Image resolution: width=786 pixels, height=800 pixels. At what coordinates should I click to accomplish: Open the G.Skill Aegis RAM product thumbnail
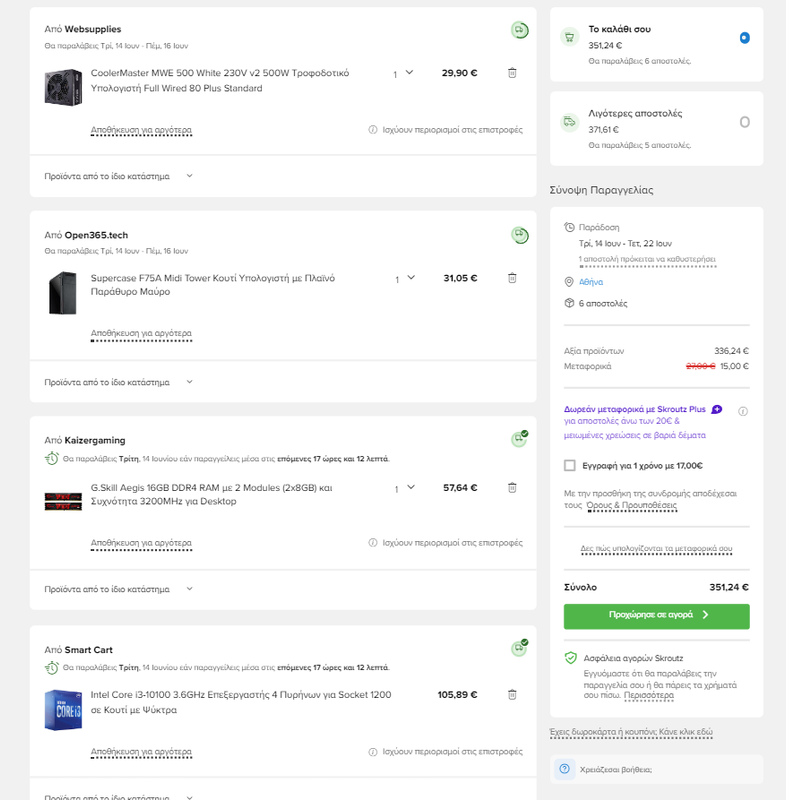tap(63, 501)
